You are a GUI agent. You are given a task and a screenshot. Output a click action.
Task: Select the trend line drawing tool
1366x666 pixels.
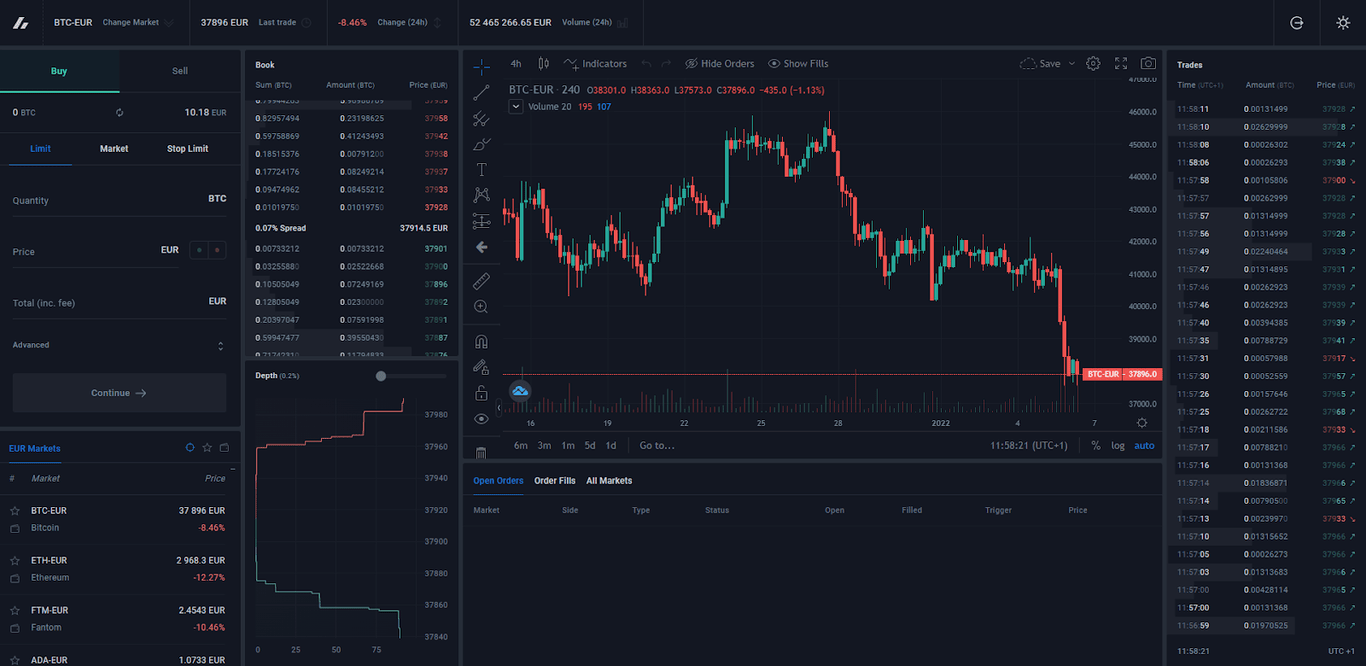coord(481,92)
